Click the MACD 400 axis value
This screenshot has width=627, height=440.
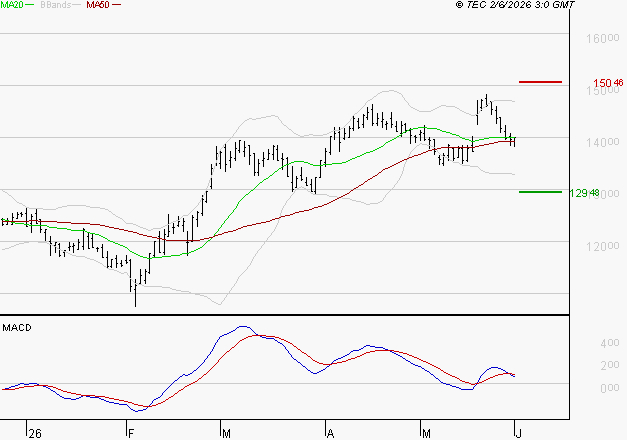[x=610, y=343]
